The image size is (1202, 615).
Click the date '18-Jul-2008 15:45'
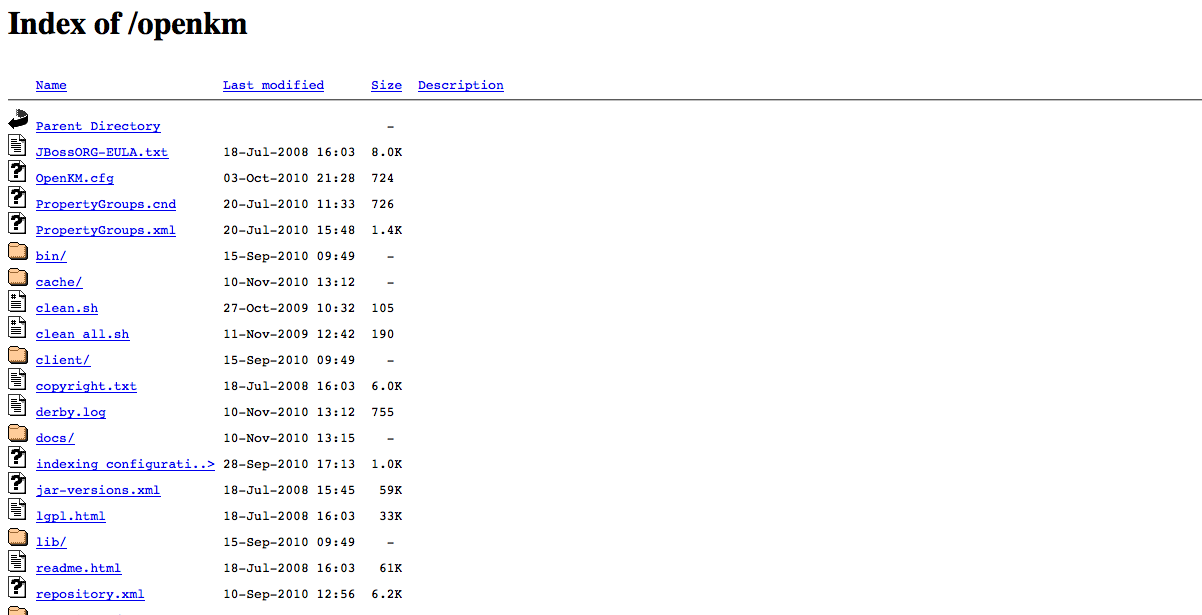pyautogui.click(x=289, y=490)
